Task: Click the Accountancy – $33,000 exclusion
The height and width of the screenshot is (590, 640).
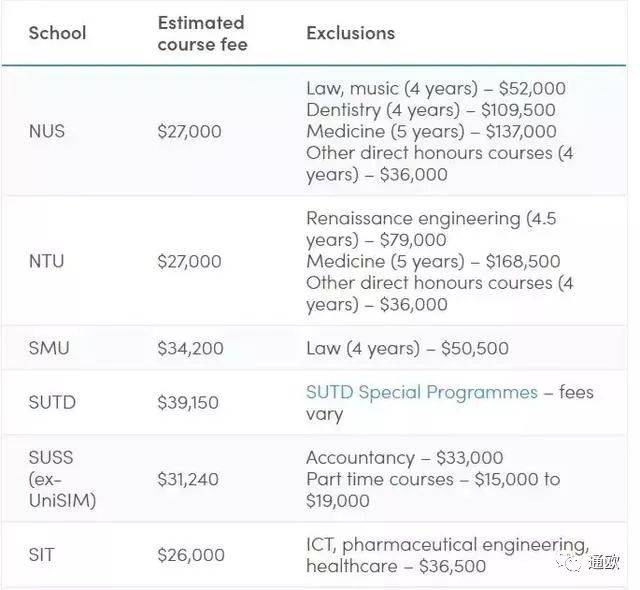Action: (x=404, y=458)
